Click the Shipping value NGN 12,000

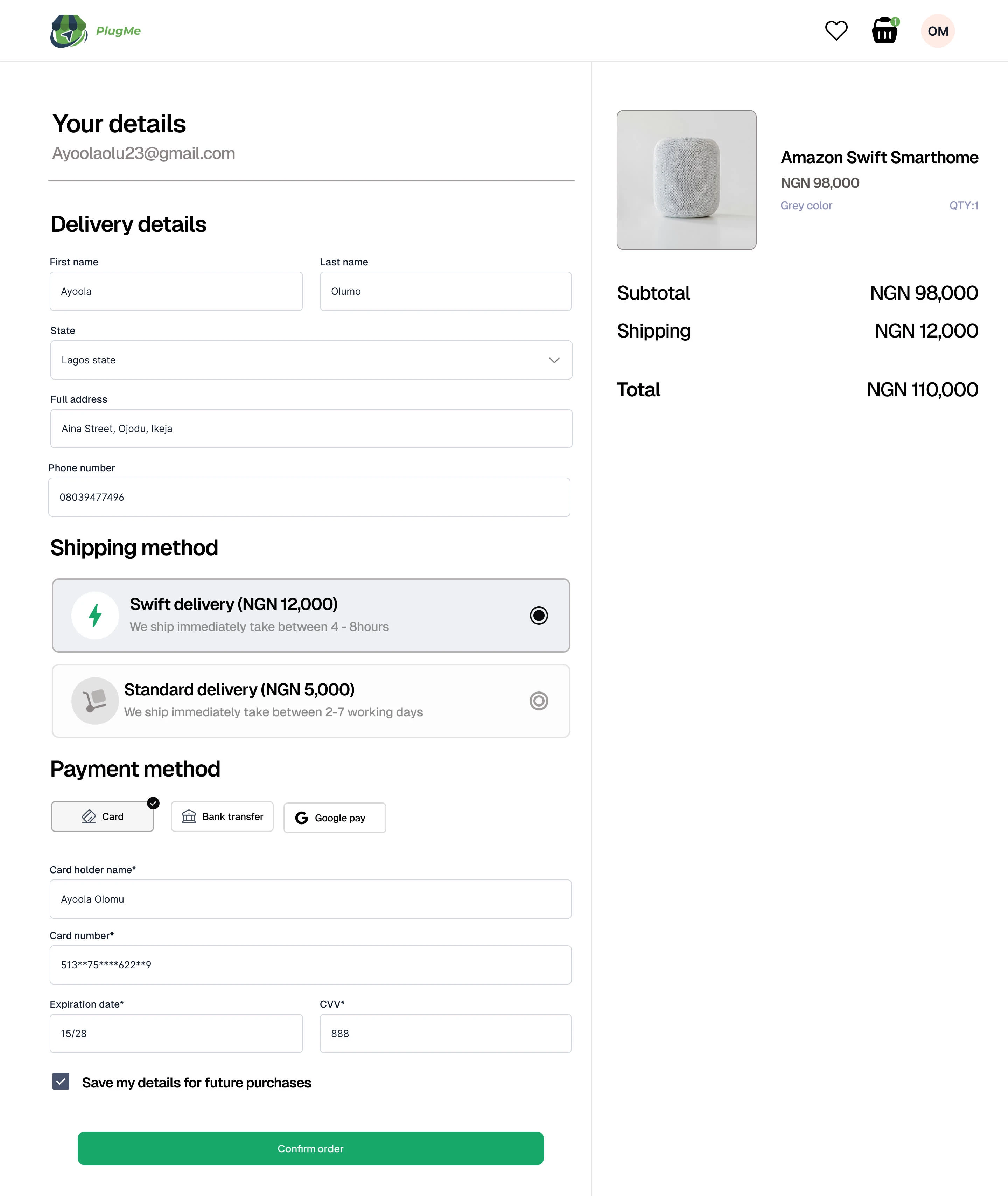pyautogui.click(x=926, y=331)
